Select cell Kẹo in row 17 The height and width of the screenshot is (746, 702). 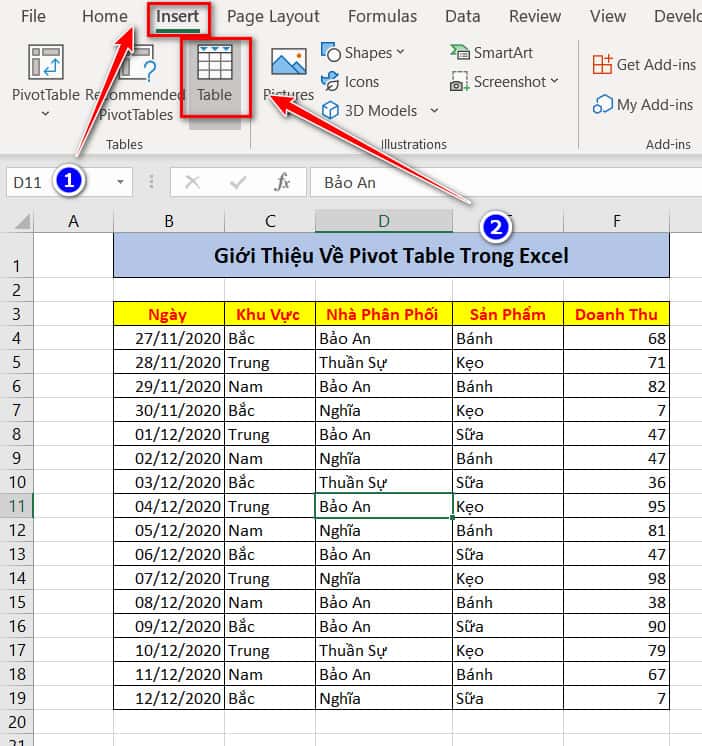[508, 650]
